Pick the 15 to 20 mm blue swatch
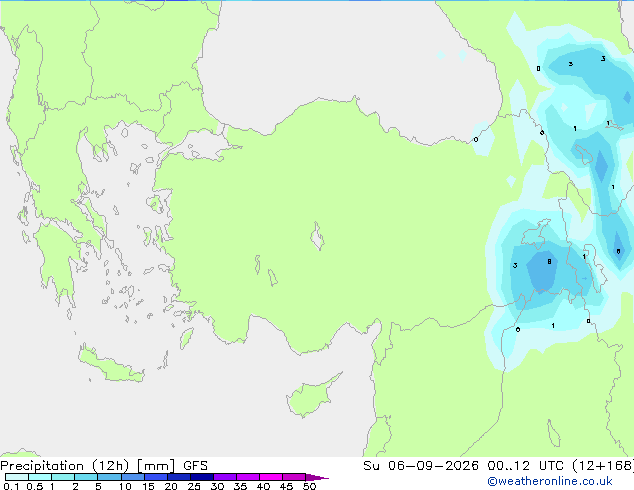 coord(156,477)
